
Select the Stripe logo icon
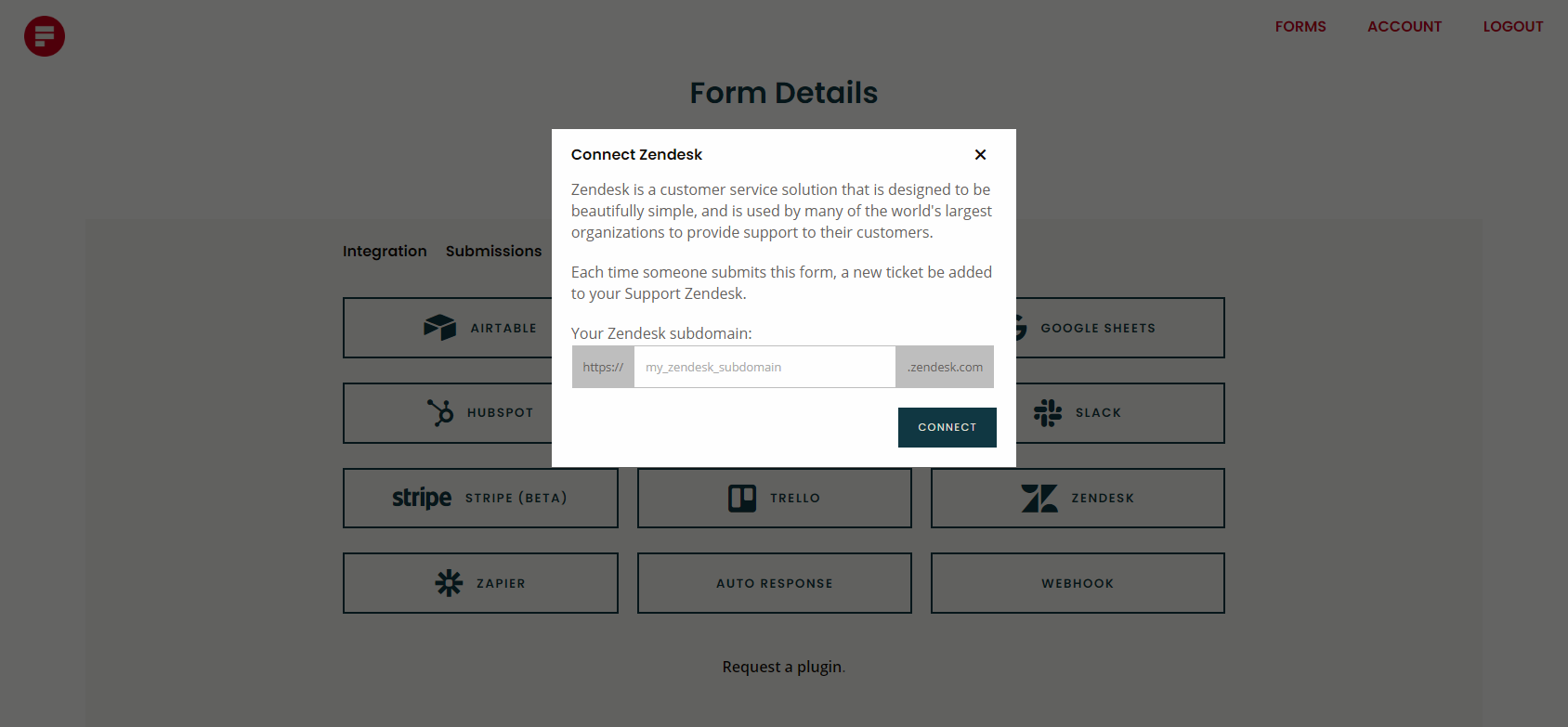(x=422, y=498)
